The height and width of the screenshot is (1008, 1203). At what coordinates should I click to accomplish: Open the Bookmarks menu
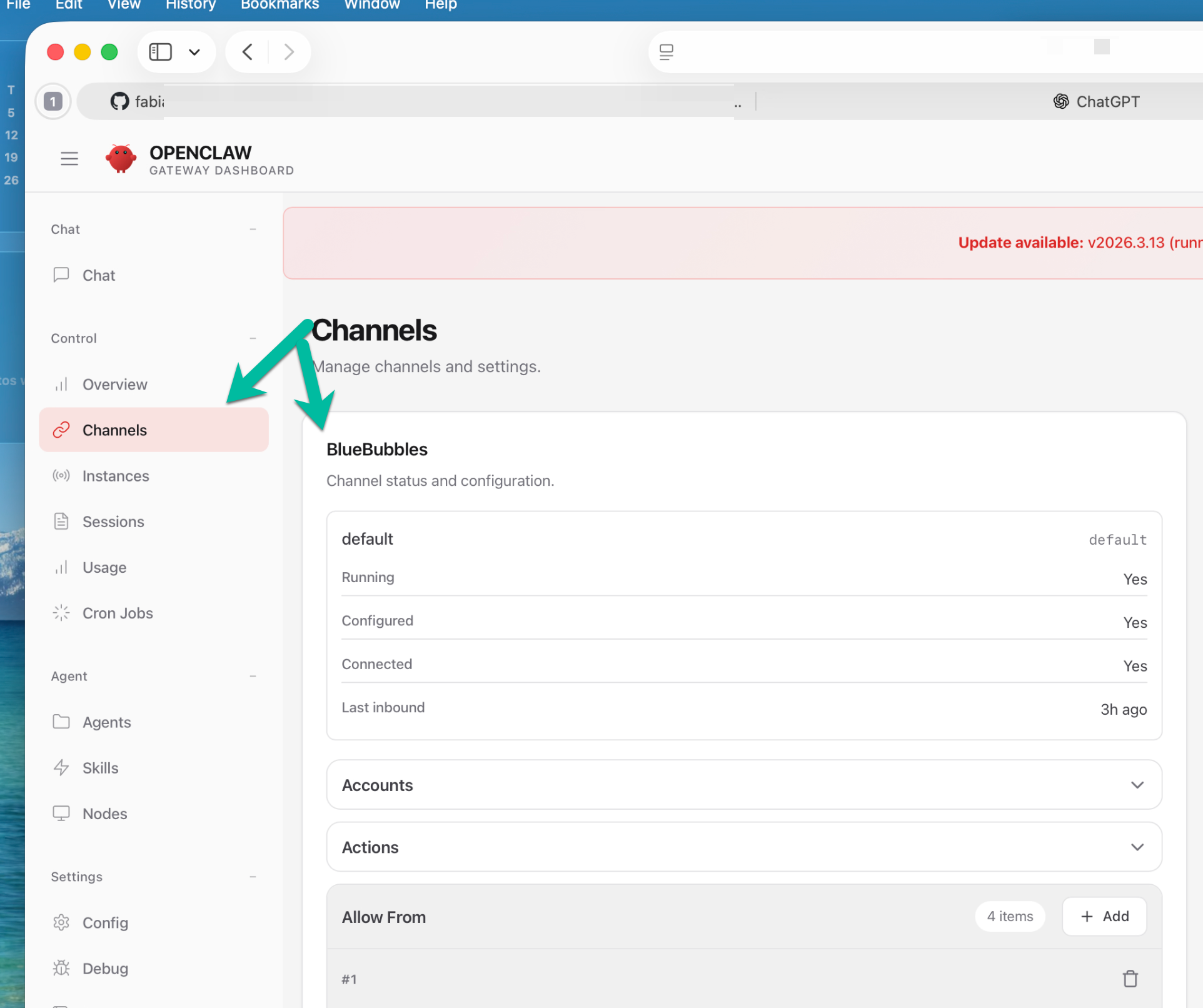coord(279,5)
